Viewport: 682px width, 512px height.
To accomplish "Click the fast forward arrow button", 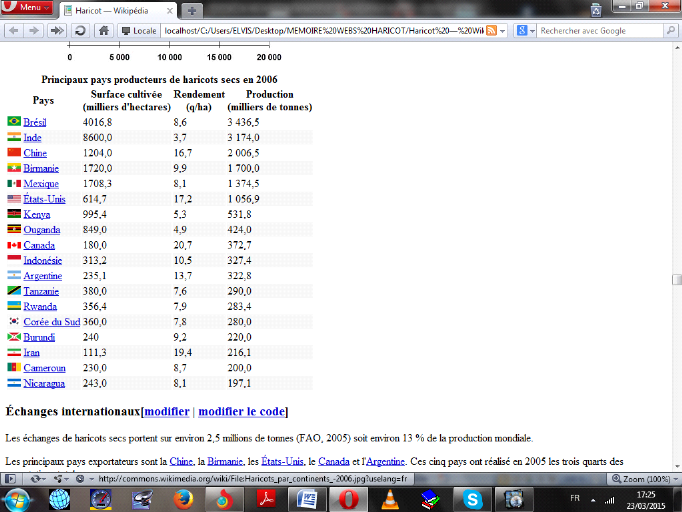I will point(57,30).
